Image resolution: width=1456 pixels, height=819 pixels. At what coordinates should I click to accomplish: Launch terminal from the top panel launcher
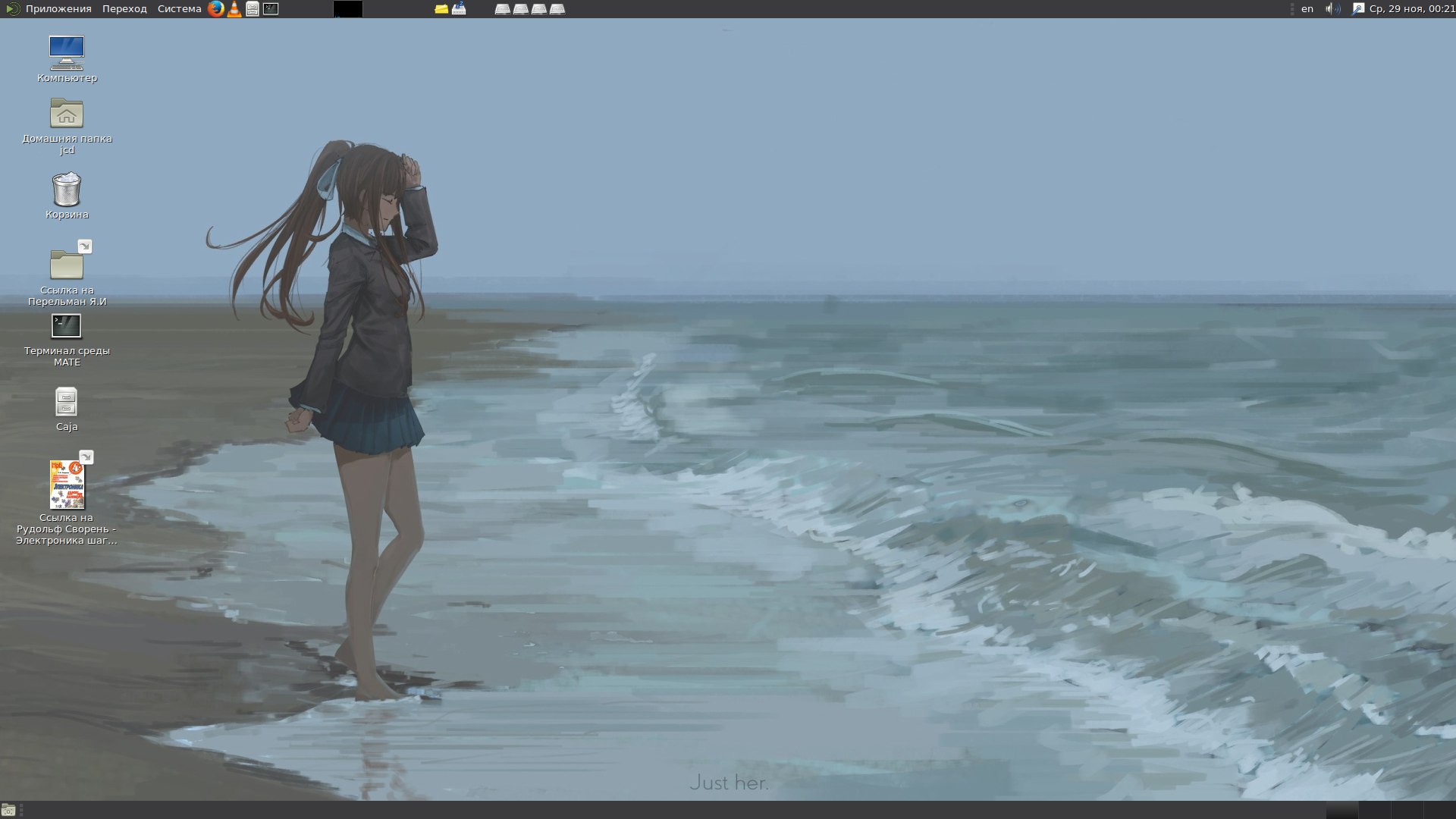[271, 9]
